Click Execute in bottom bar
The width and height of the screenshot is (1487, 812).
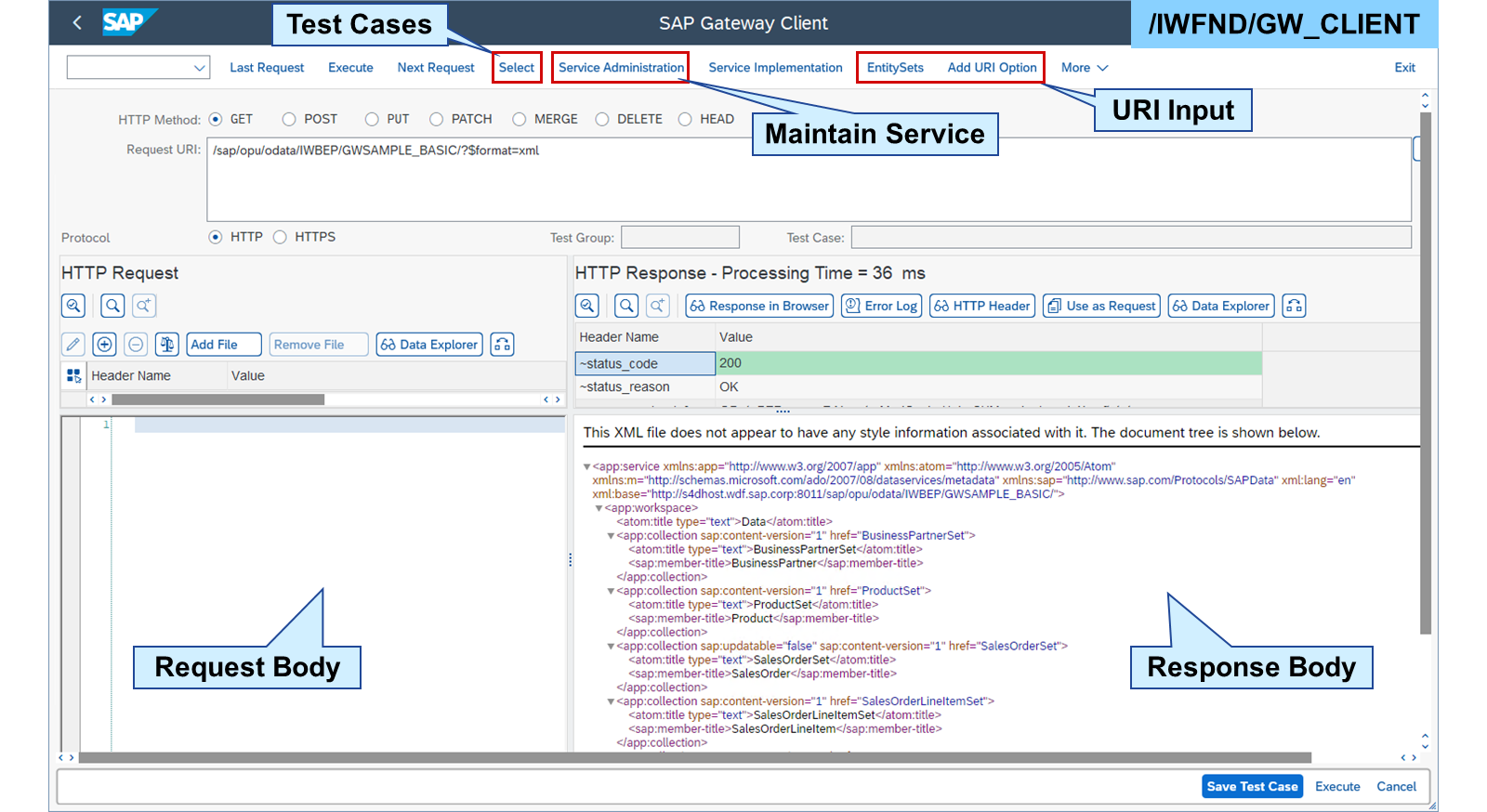click(x=1337, y=787)
